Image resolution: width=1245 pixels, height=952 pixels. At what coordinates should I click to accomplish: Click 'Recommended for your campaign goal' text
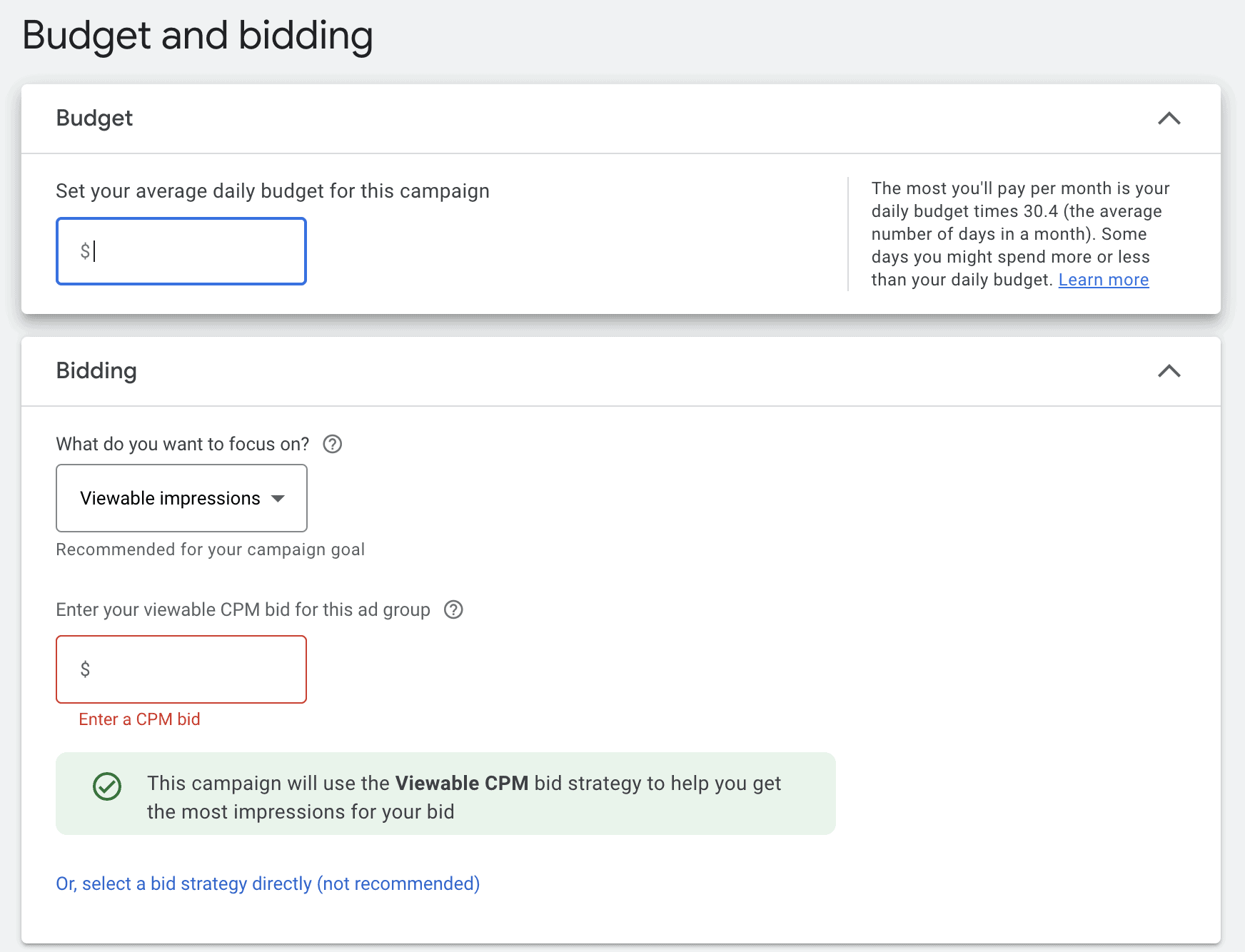point(210,550)
